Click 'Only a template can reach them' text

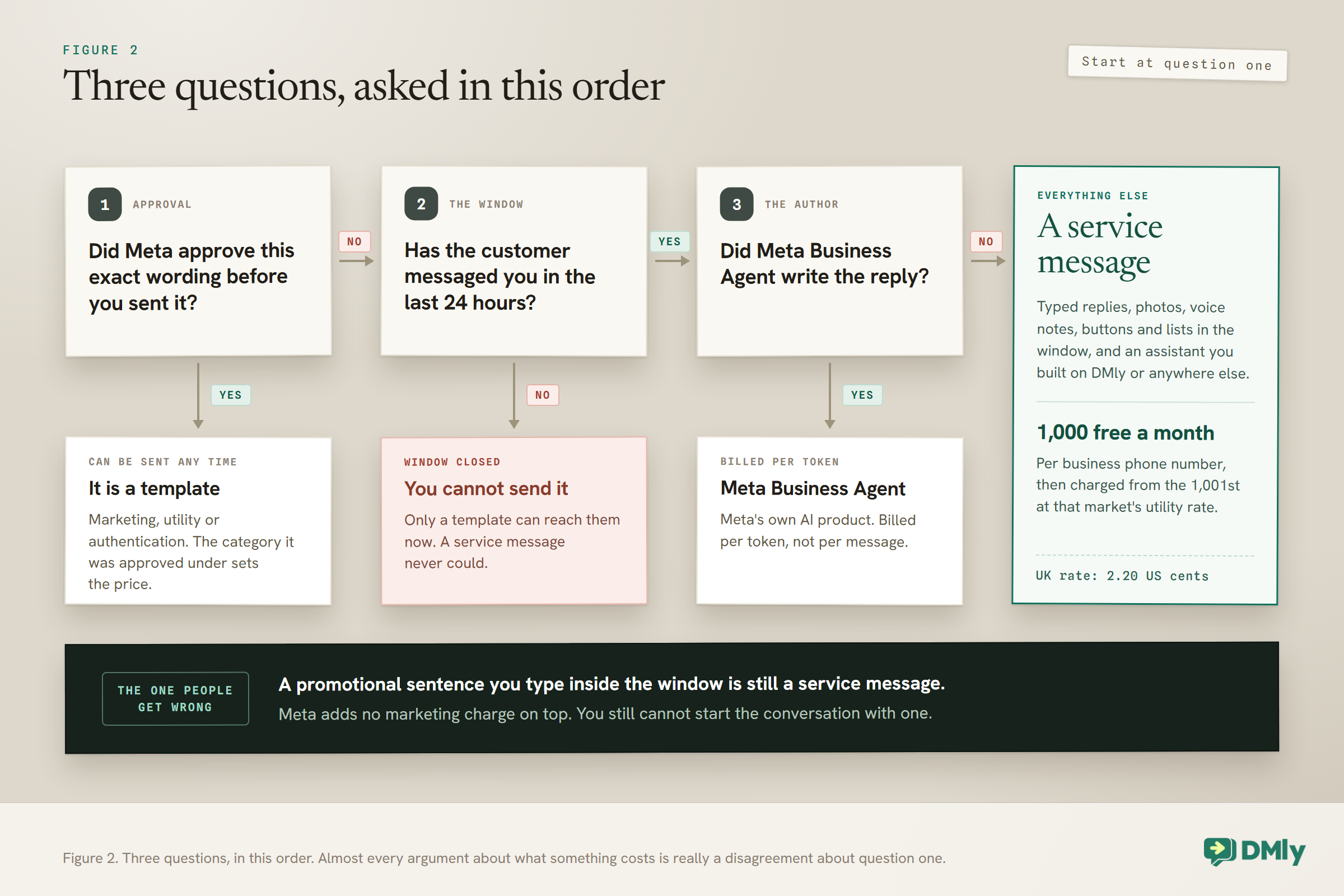tap(512, 541)
